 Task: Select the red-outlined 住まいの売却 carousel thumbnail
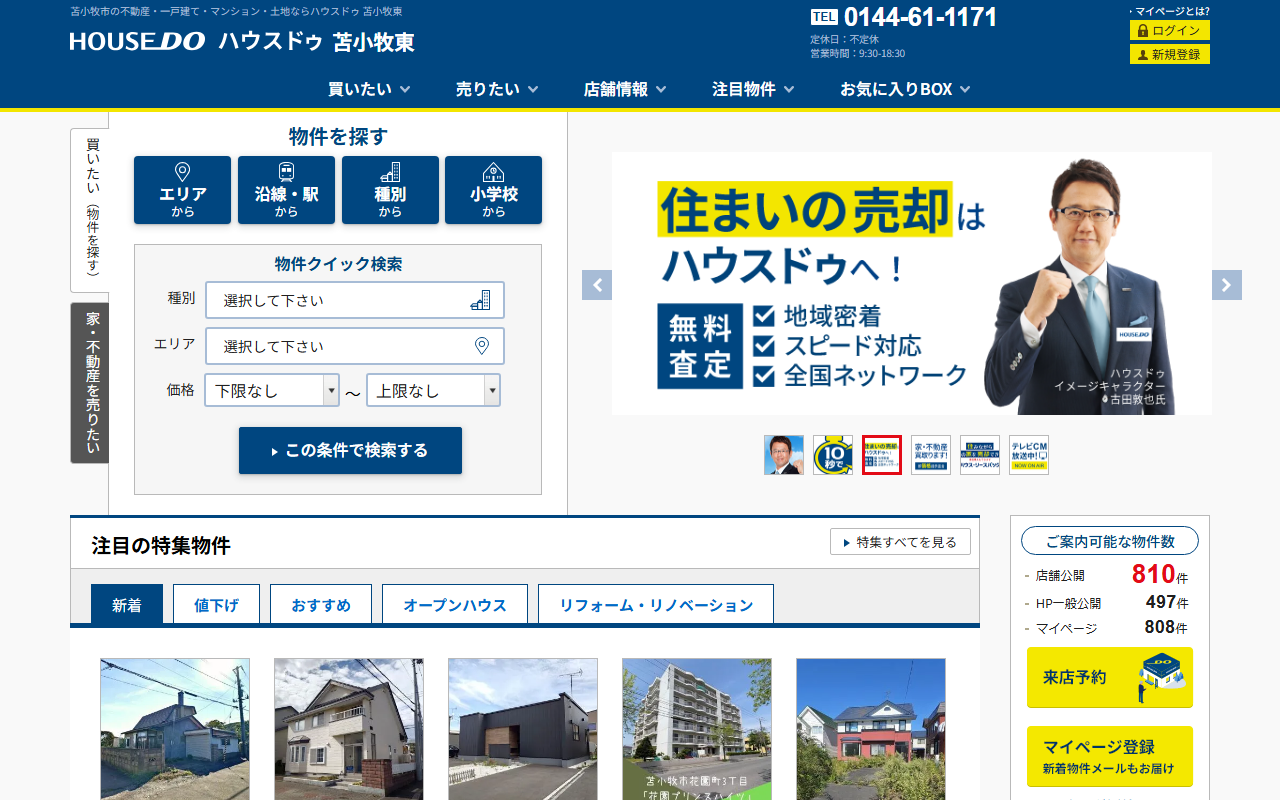(882, 455)
